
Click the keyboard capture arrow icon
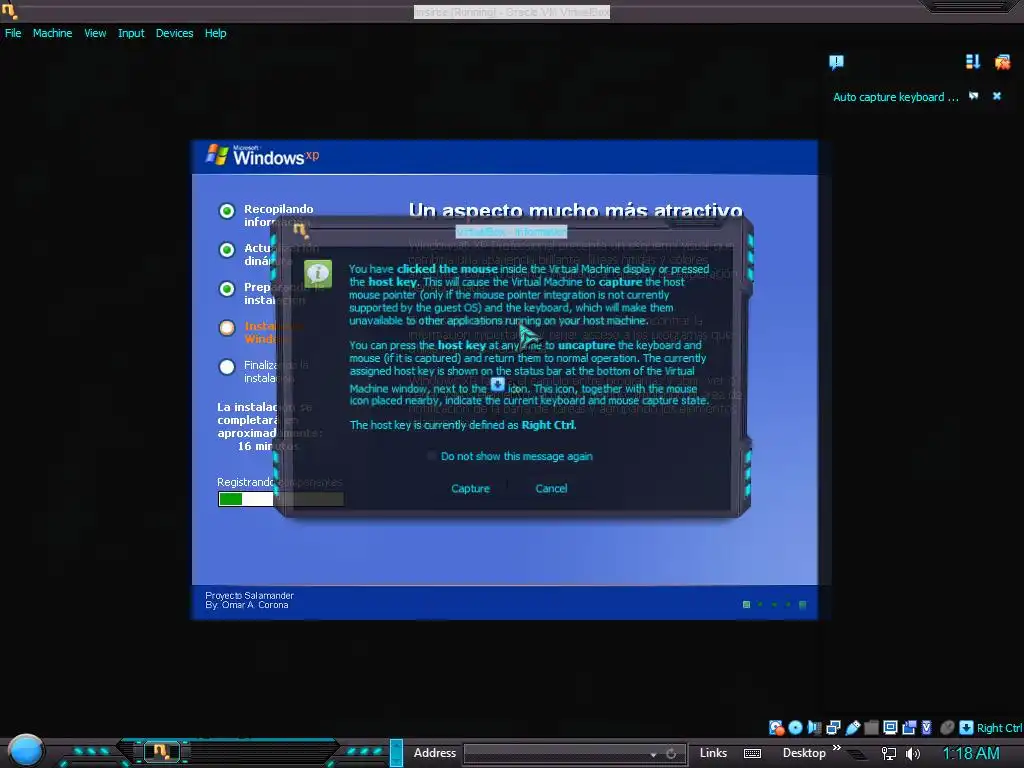[967, 728]
